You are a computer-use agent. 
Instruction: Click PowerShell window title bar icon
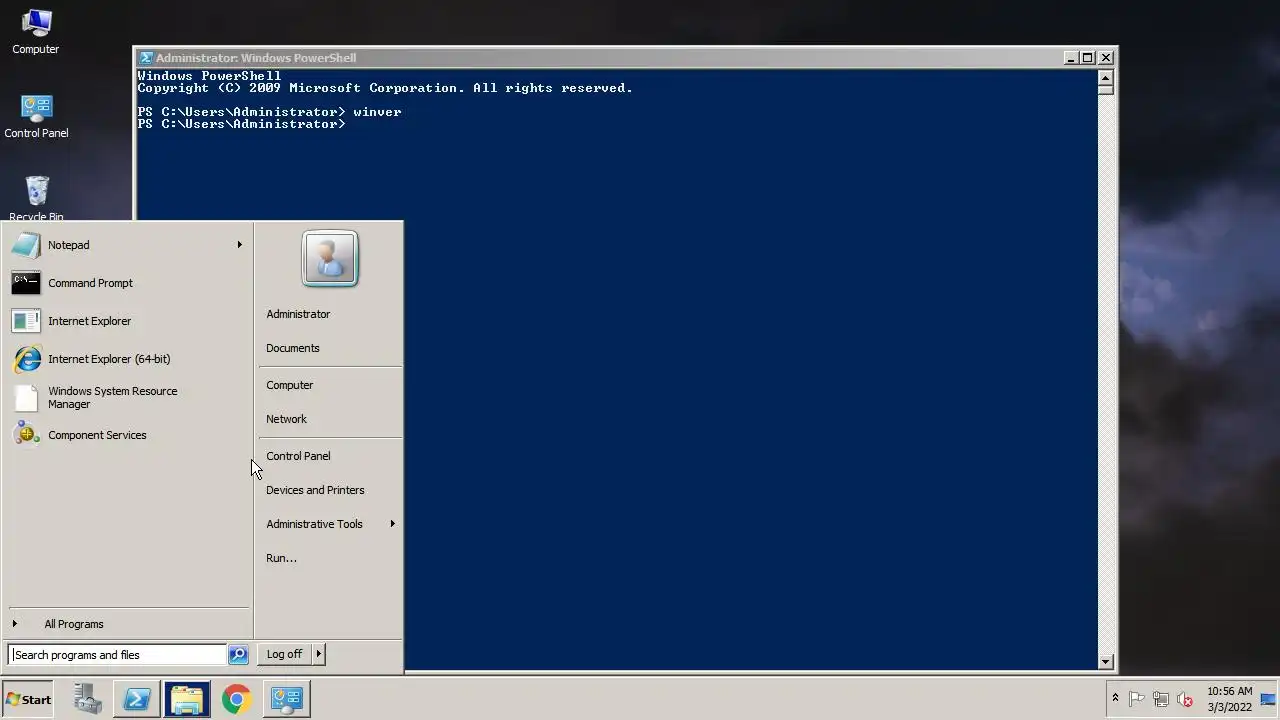[146, 58]
